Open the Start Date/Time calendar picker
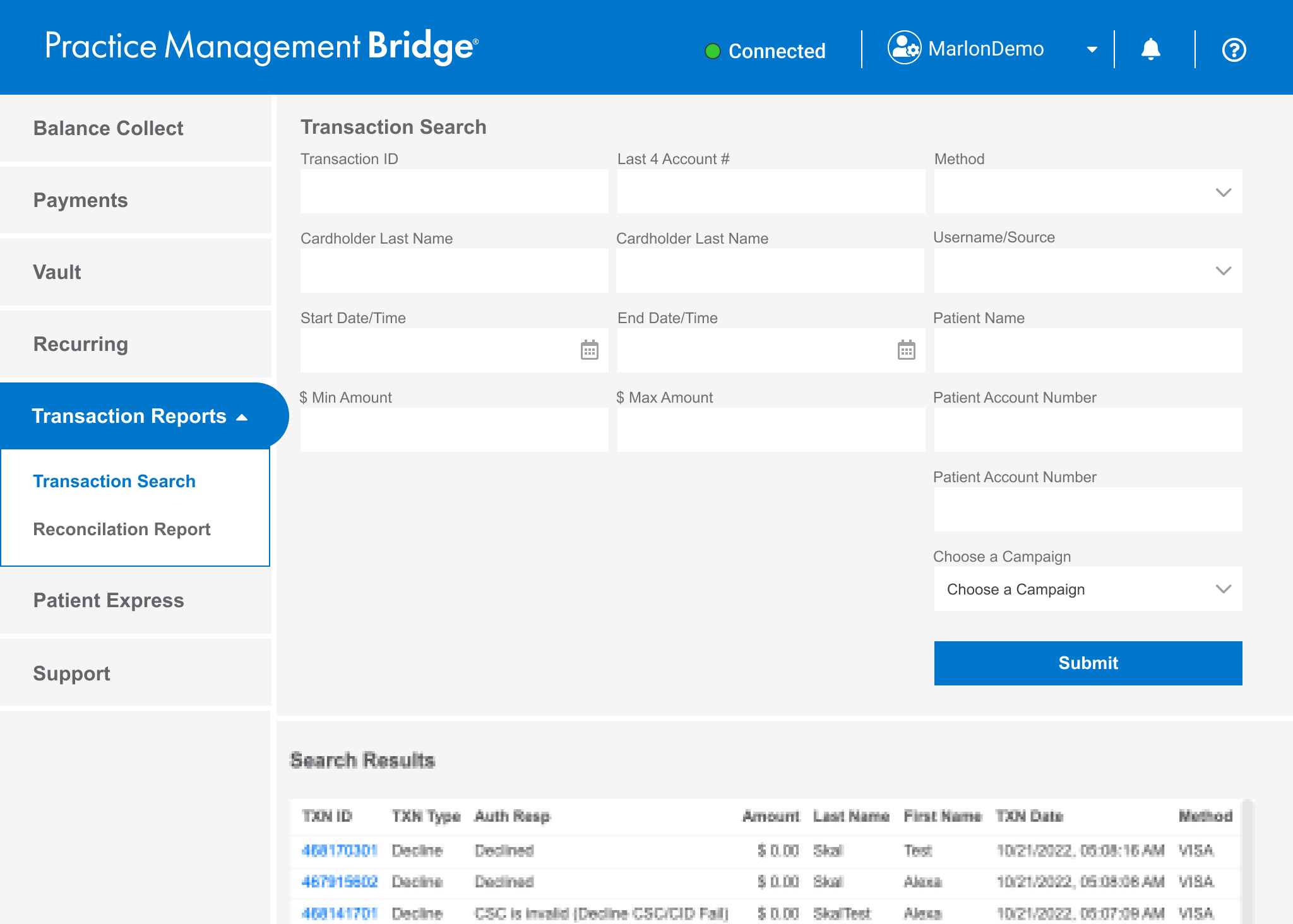 coord(589,350)
